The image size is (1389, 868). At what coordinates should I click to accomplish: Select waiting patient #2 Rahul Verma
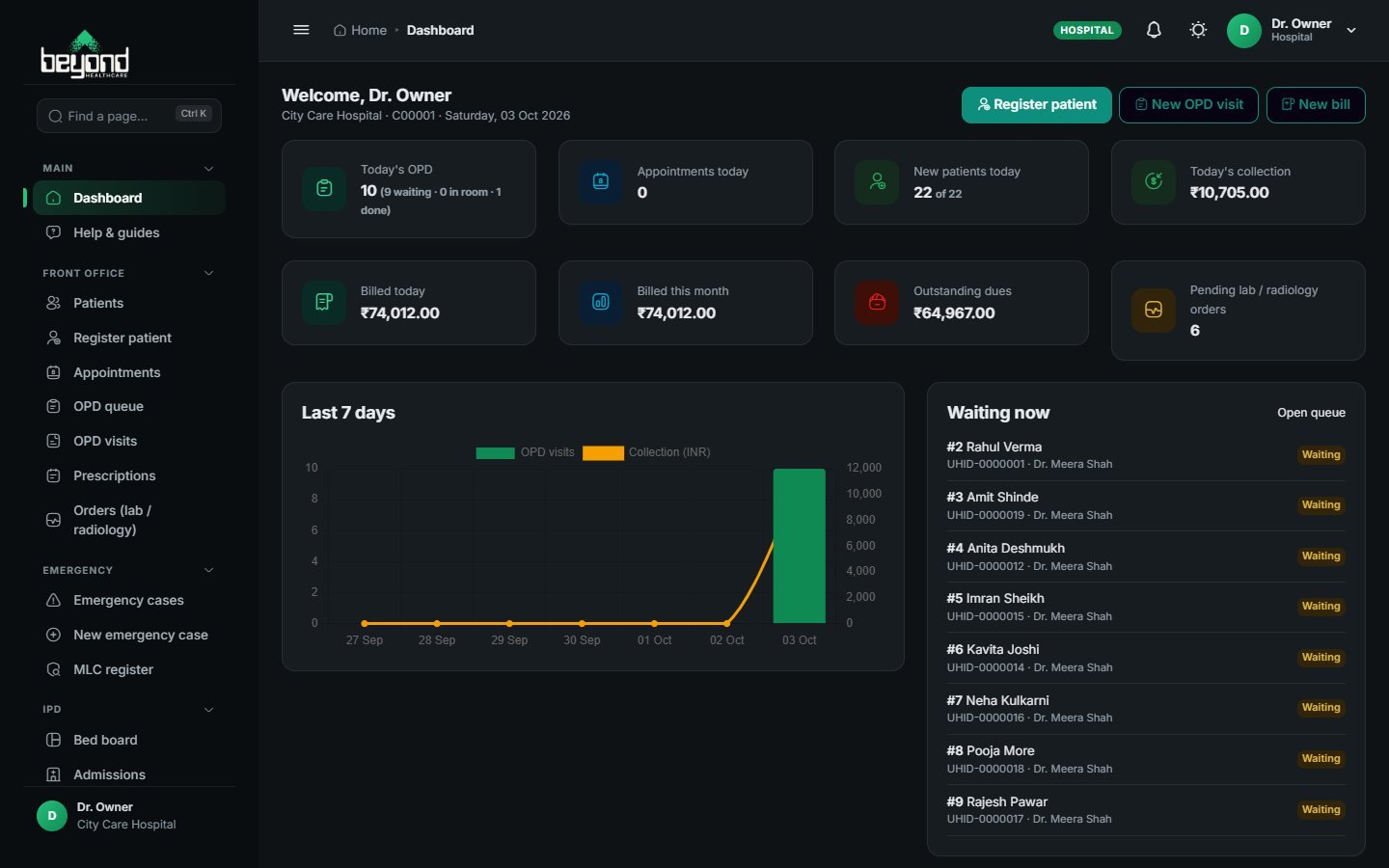[1146, 455]
